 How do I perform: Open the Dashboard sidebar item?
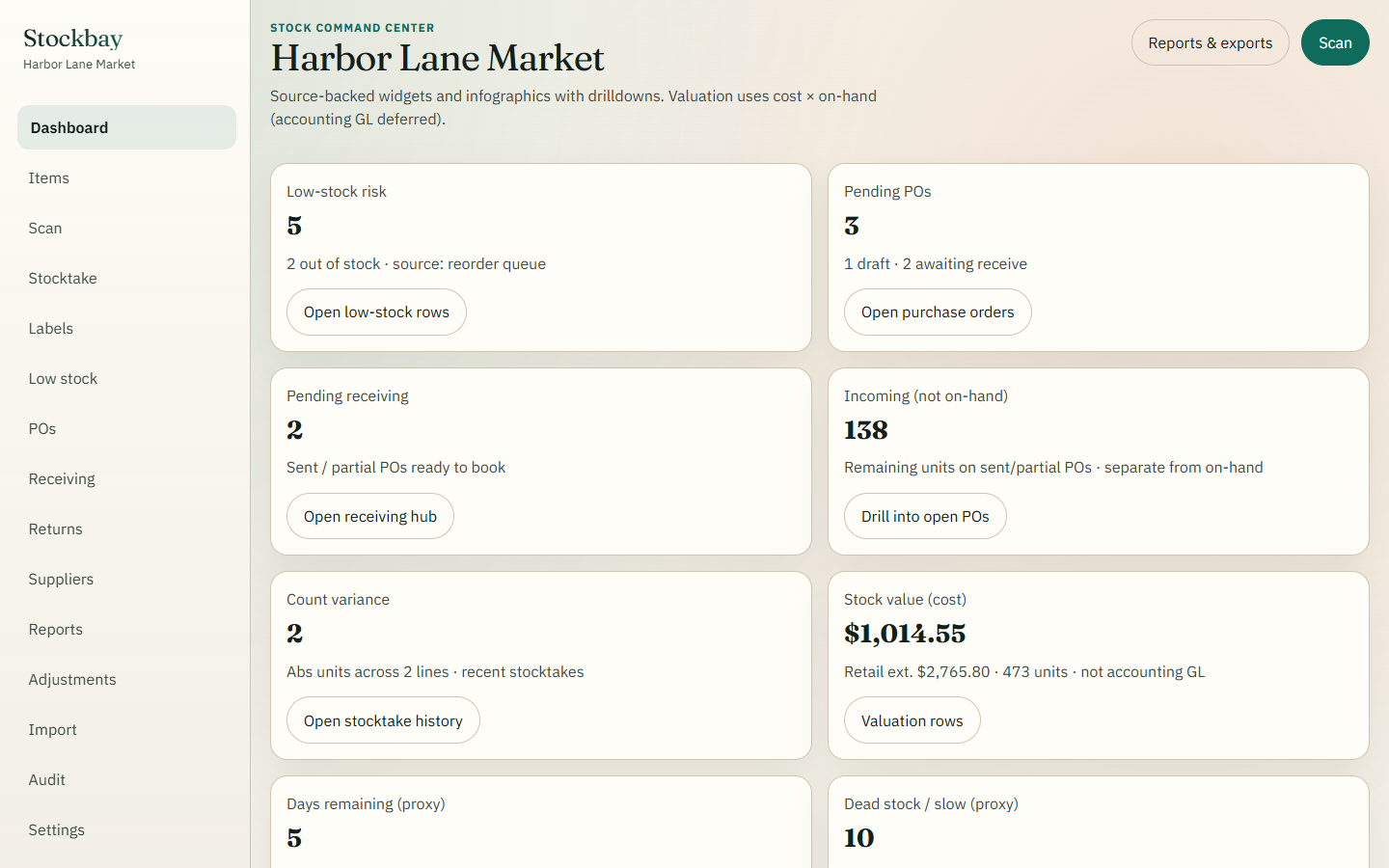(x=126, y=127)
